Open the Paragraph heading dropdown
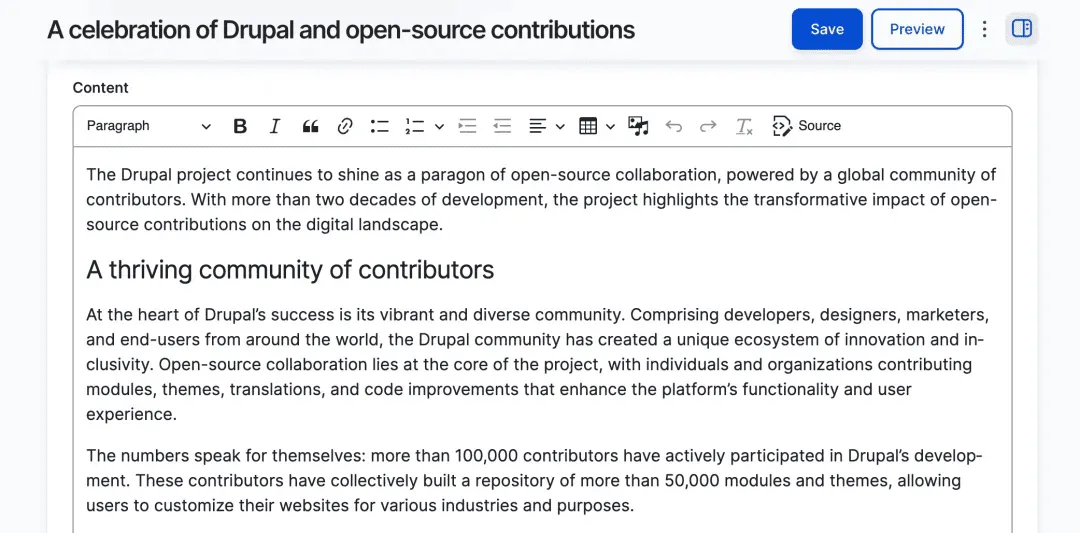Image resolution: width=1080 pixels, height=533 pixels. click(148, 126)
